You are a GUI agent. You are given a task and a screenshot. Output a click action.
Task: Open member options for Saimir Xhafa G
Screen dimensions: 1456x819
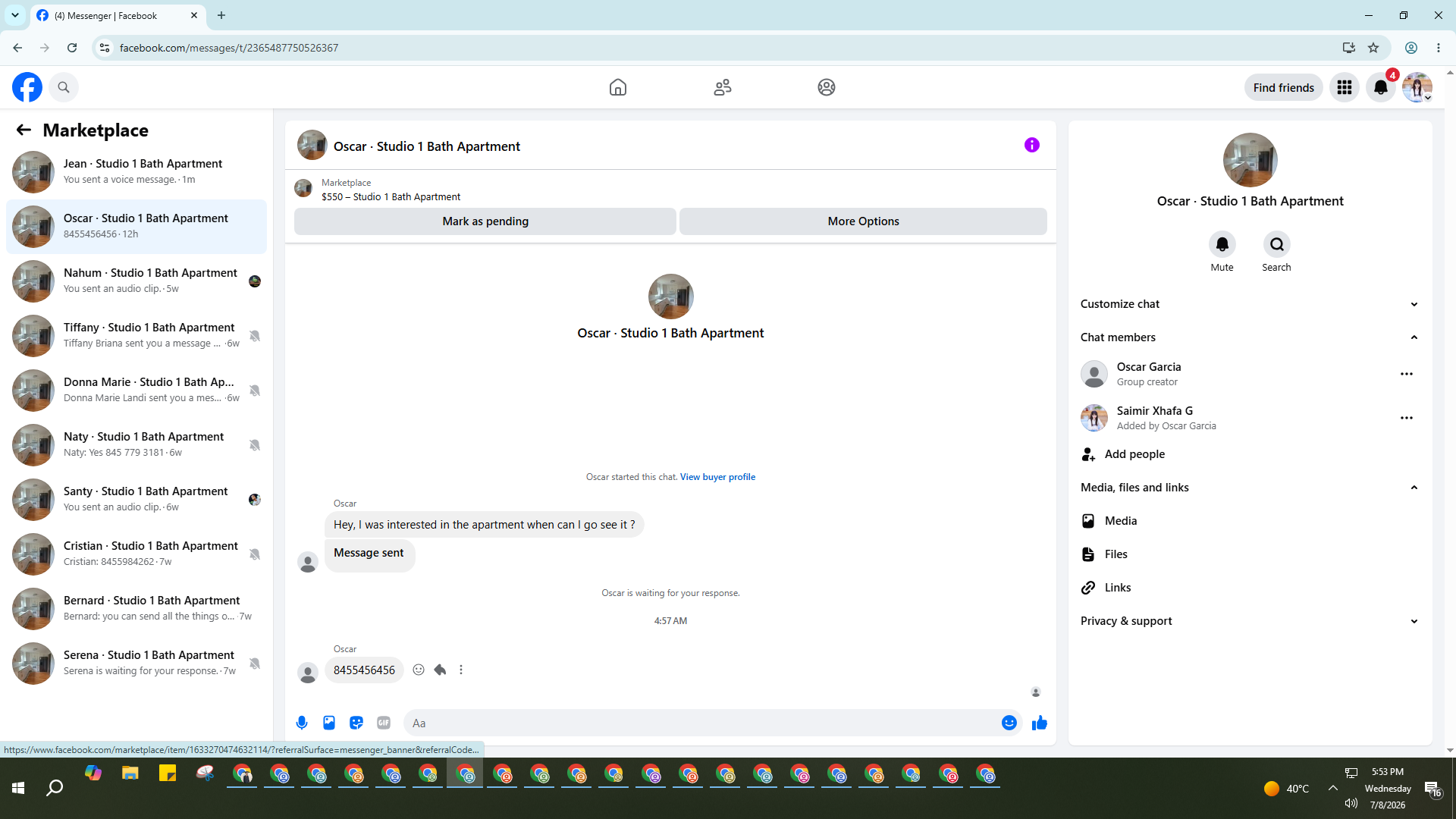pos(1407,418)
